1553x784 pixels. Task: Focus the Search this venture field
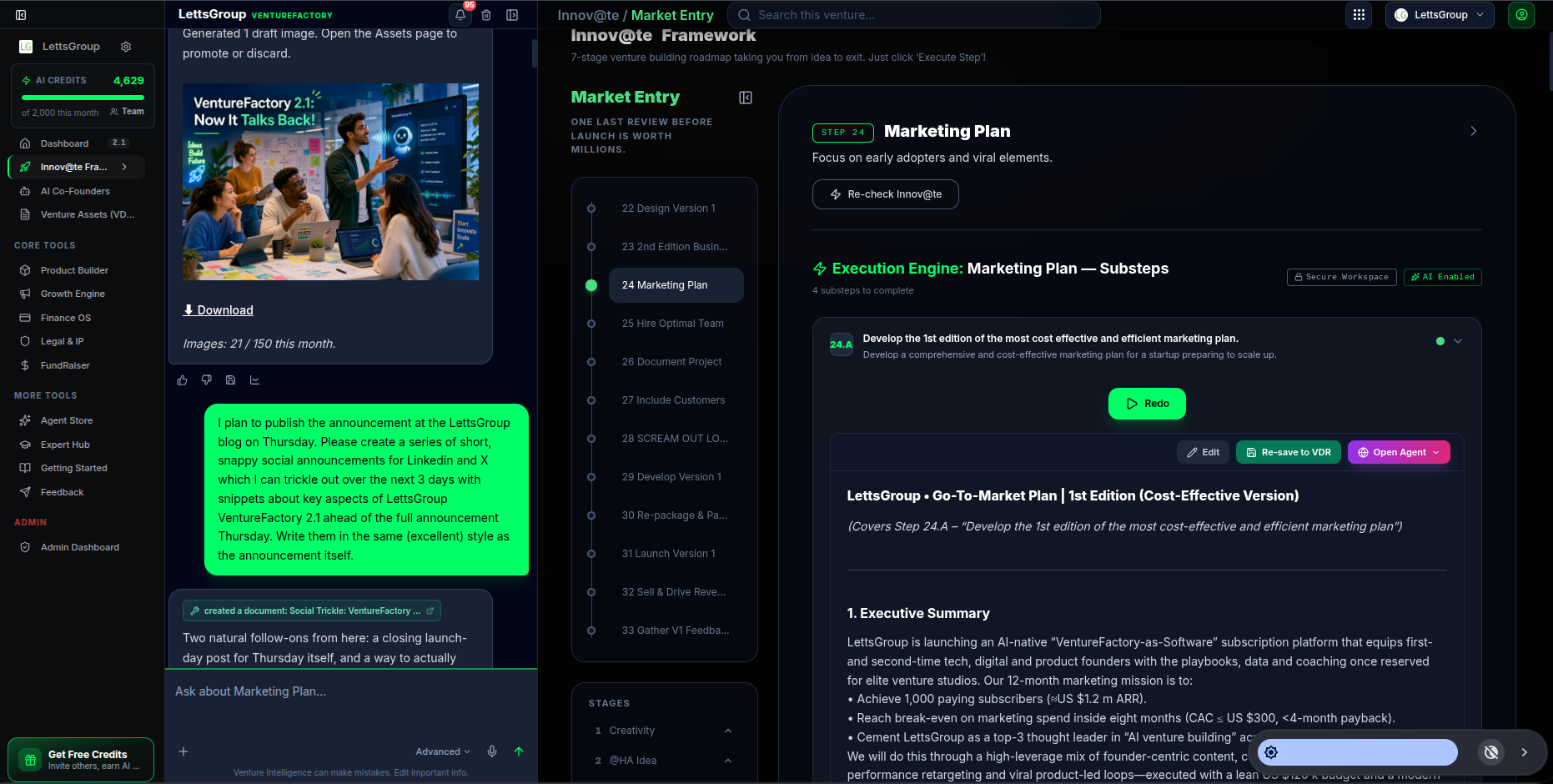click(x=914, y=15)
